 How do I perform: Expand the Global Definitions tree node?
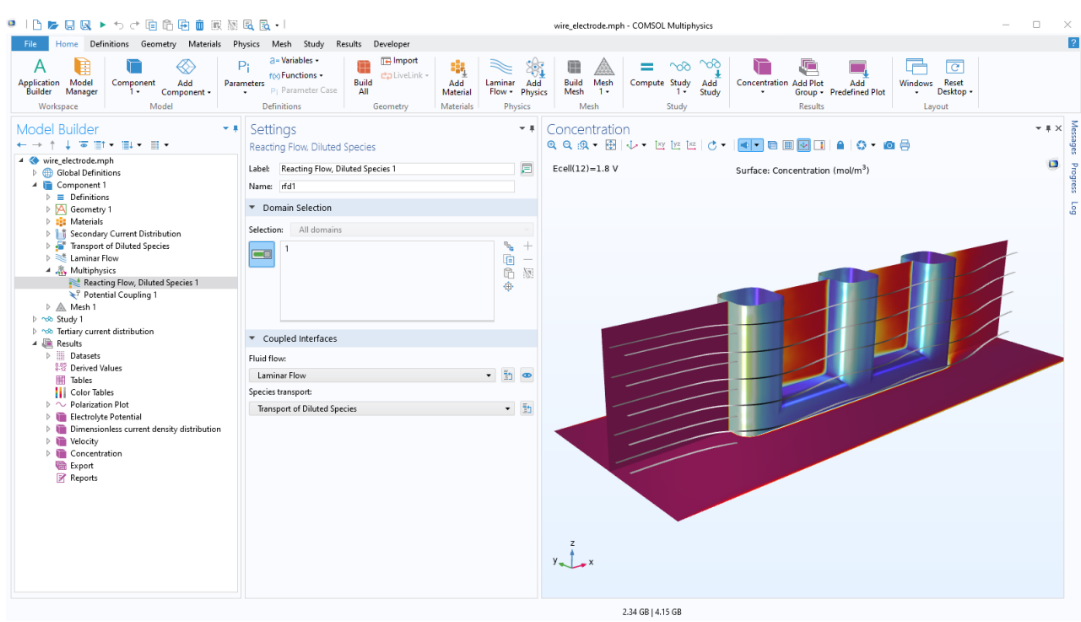pos(34,173)
